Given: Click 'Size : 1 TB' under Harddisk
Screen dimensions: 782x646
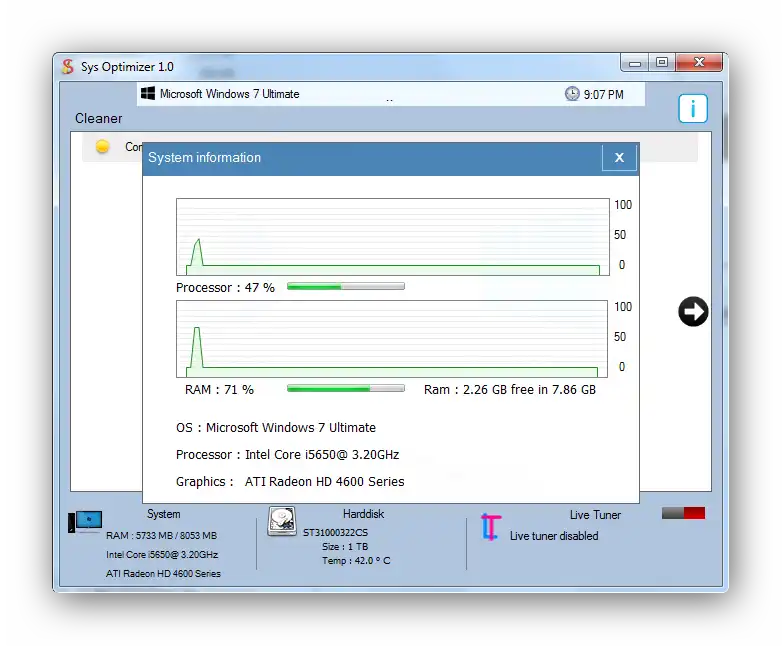Looking at the screenshot, I should (345, 547).
